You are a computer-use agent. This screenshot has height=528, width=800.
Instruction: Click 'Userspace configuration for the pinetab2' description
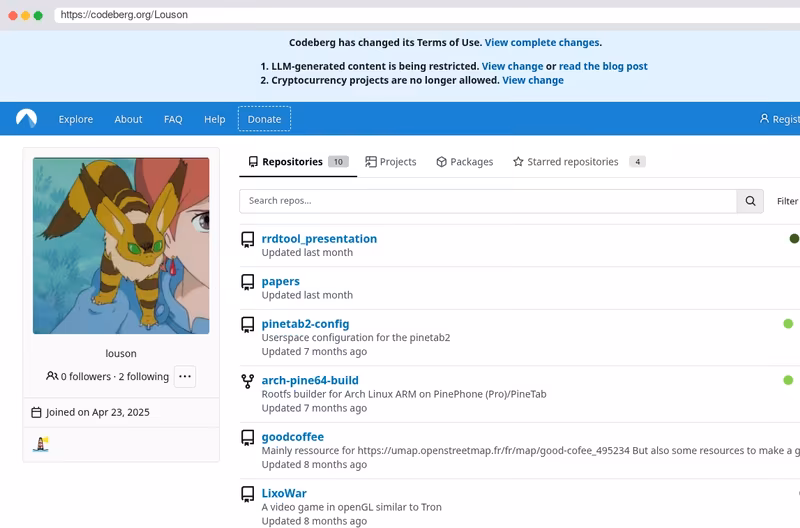pyautogui.click(x=356, y=338)
